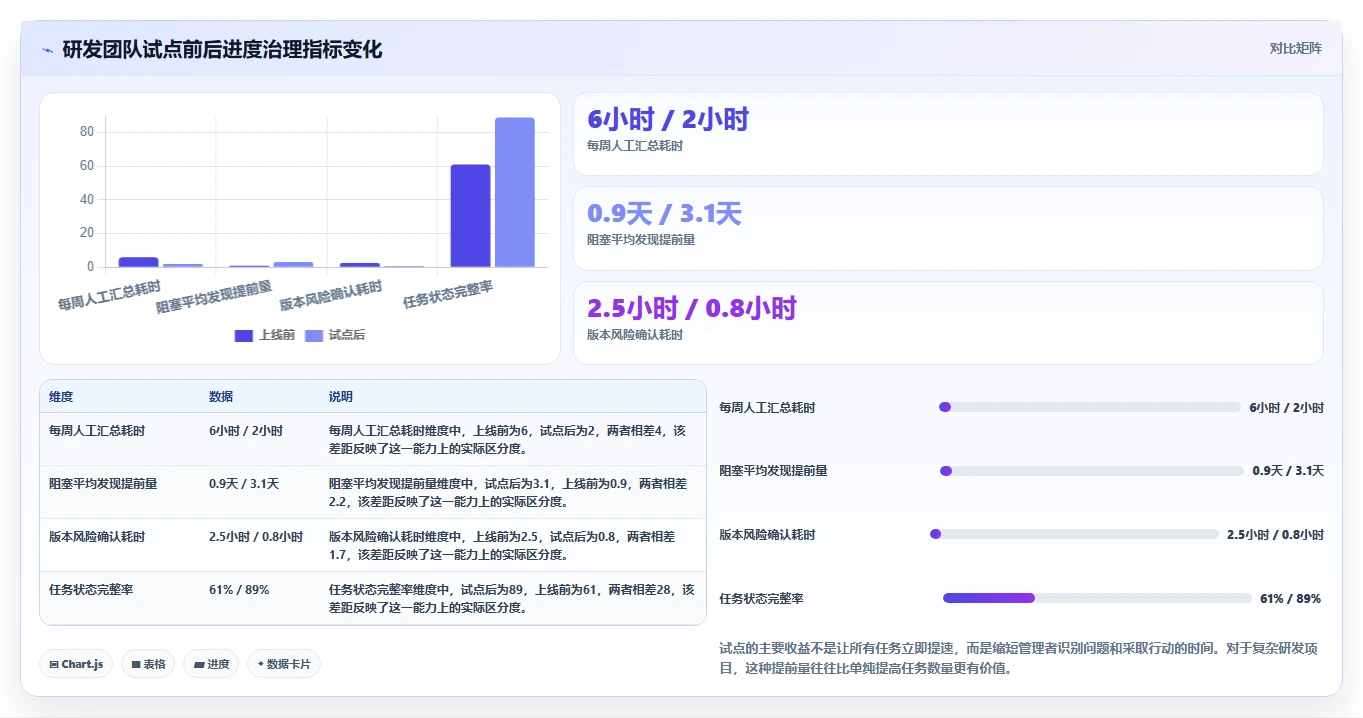Select 版本风险确认耗时 in the table's 维度 column
The height and width of the screenshot is (718, 1363).
coord(97,537)
